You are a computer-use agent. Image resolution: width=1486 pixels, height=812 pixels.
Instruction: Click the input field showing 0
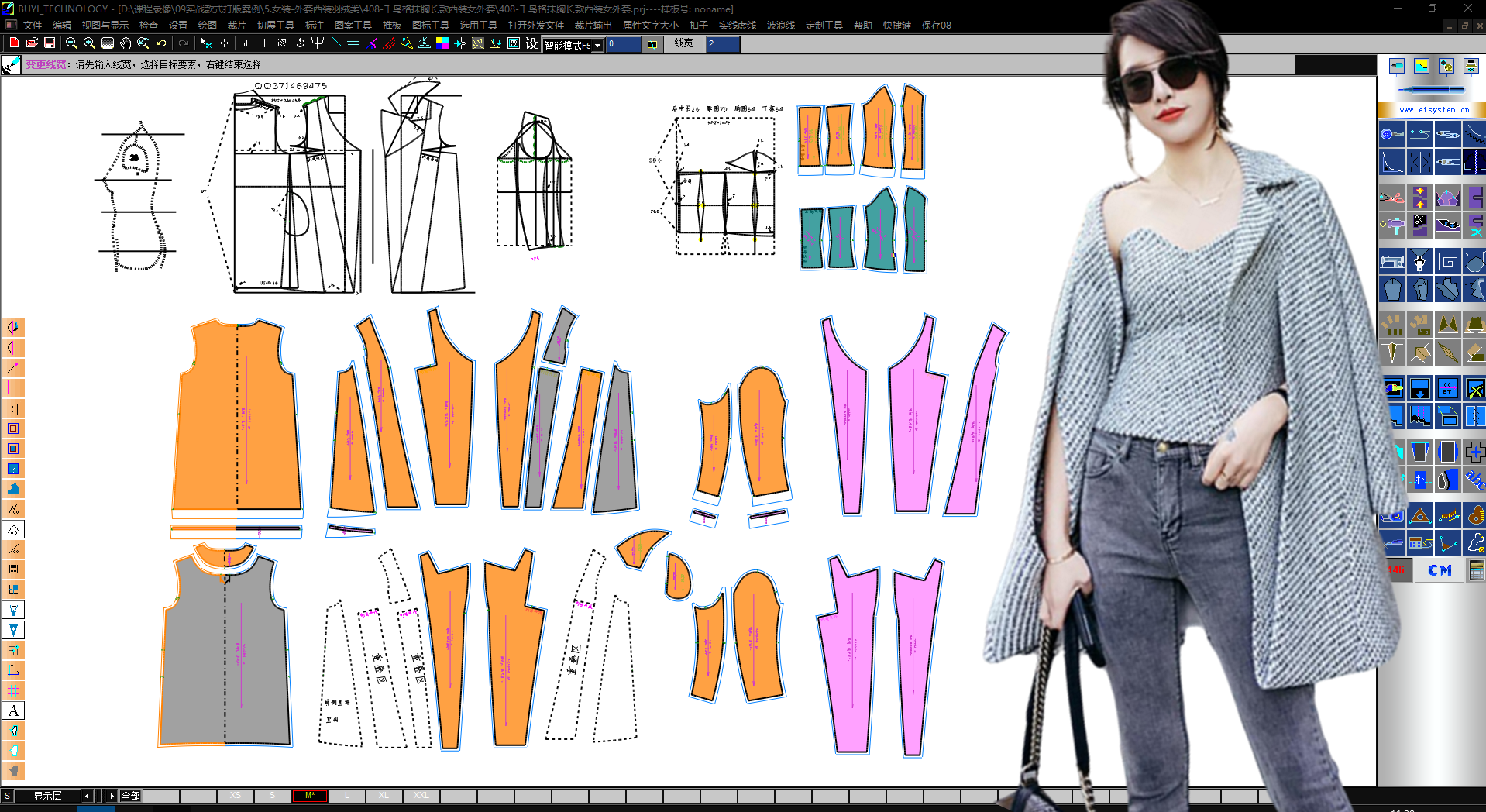coord(624,44)
